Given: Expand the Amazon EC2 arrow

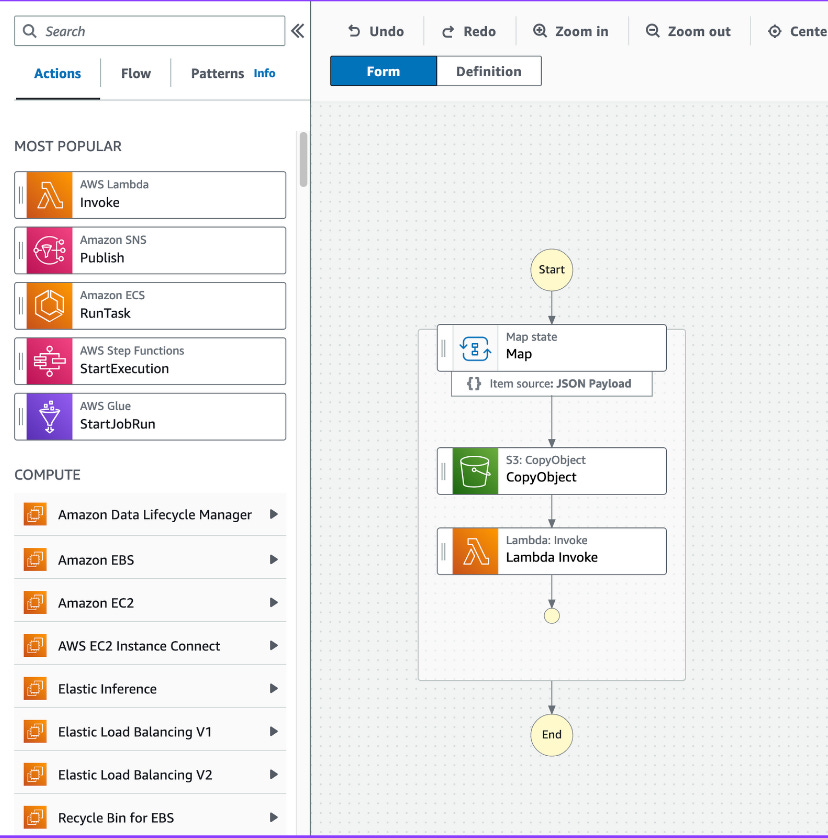Looking at the screenshot, I should click(274, 603).
